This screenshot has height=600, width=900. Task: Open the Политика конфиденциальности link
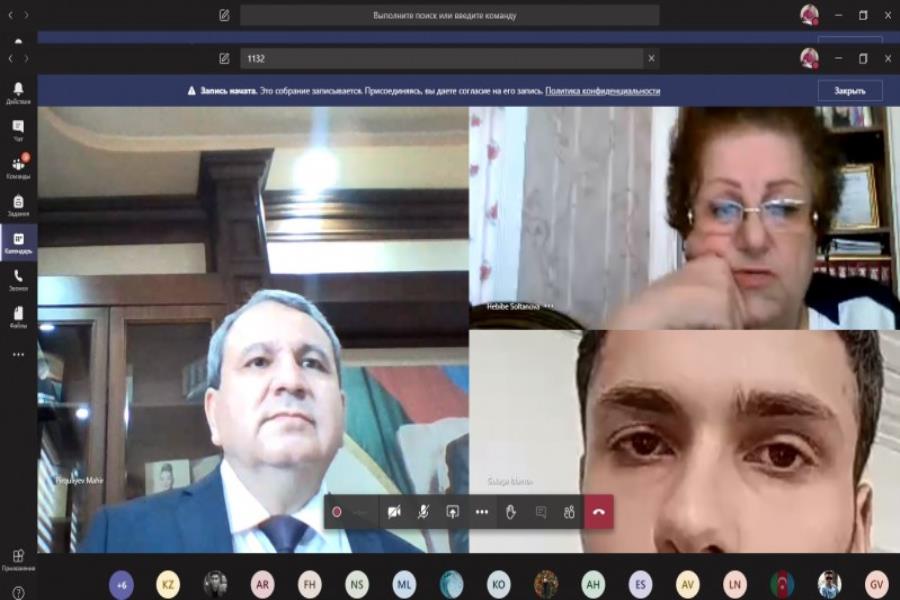(602, 91)
